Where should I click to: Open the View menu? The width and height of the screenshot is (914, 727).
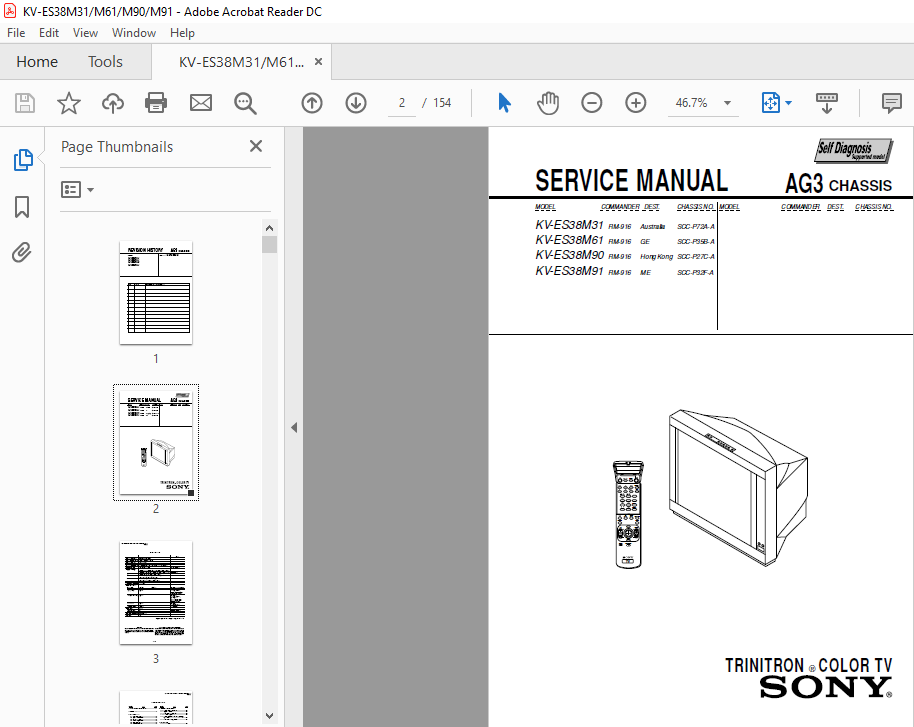[85, 33]
